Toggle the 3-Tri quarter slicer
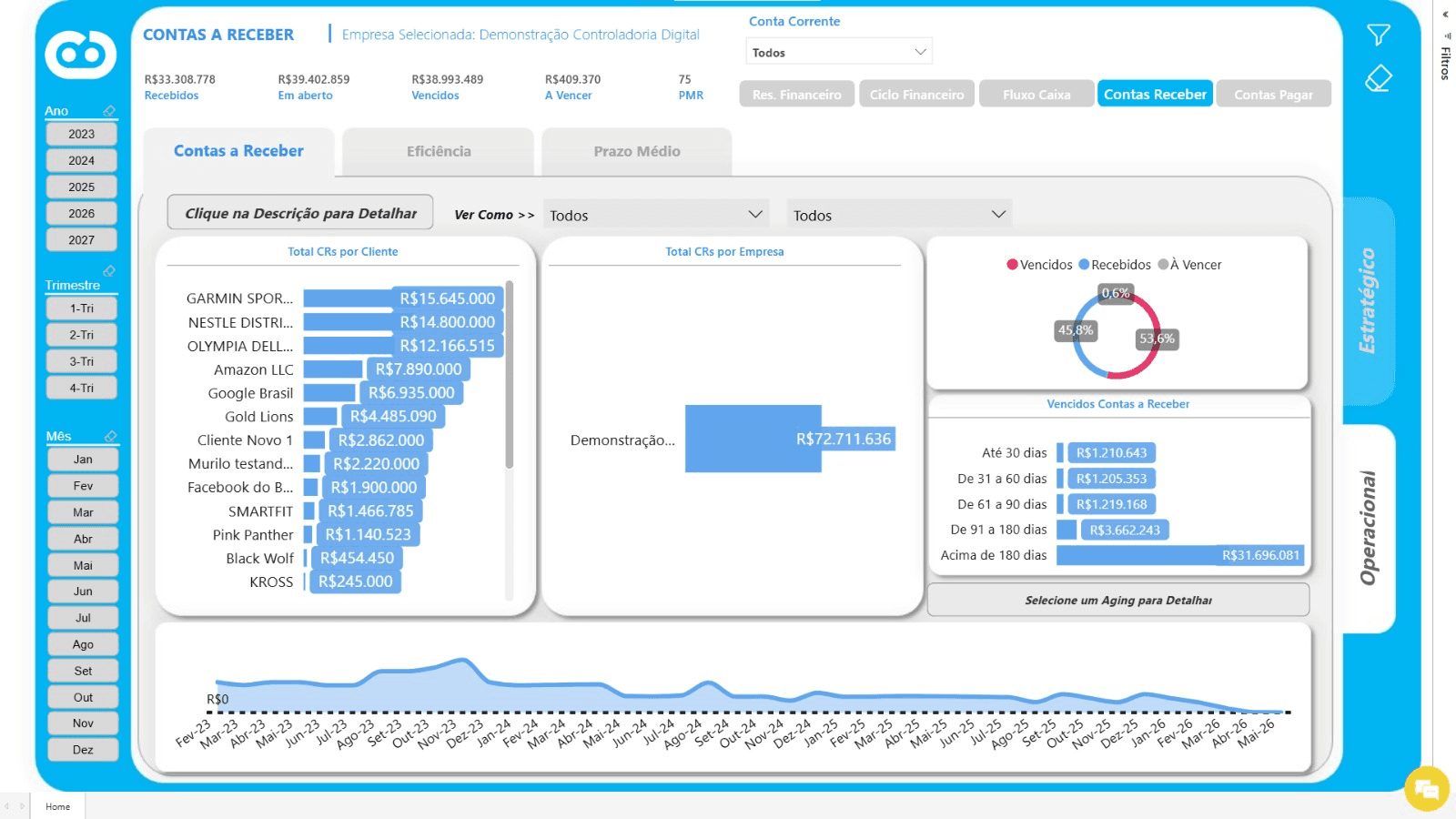The height and width of the screenshot is (819, 1456). point(82,361)
